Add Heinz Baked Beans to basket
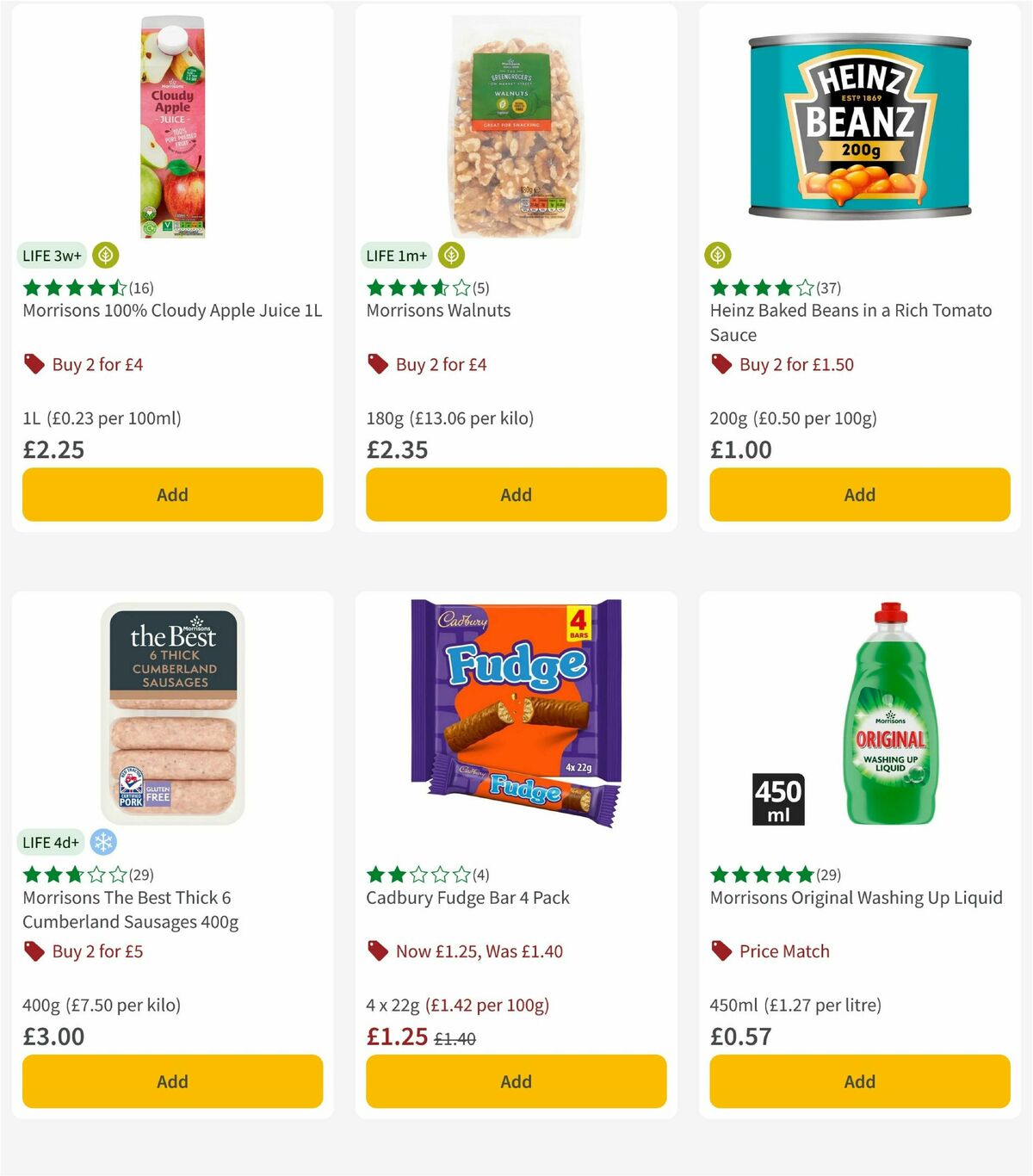 pos(859,494)
